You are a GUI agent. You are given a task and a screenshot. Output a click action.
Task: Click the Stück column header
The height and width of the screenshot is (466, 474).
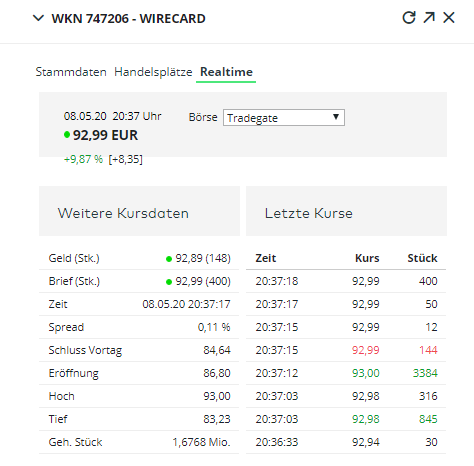pos(422,258)
